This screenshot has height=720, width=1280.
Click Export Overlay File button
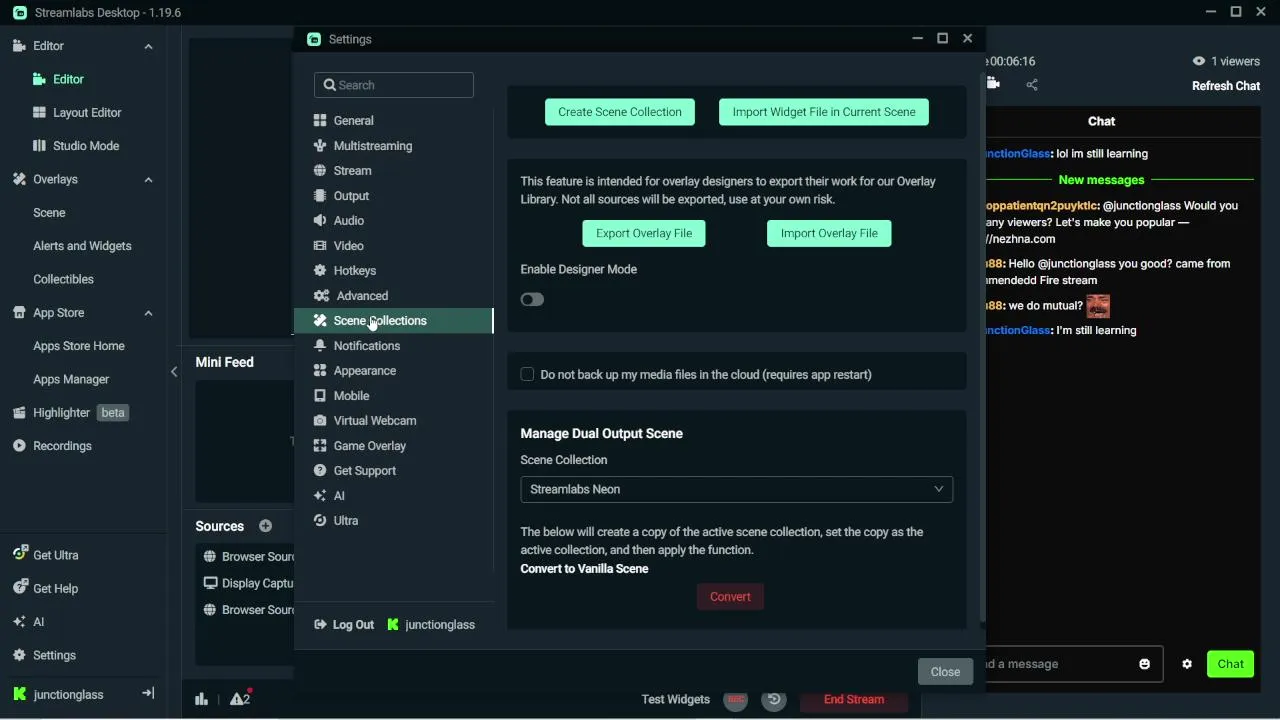pyautogui.click(x=644, y=233)
